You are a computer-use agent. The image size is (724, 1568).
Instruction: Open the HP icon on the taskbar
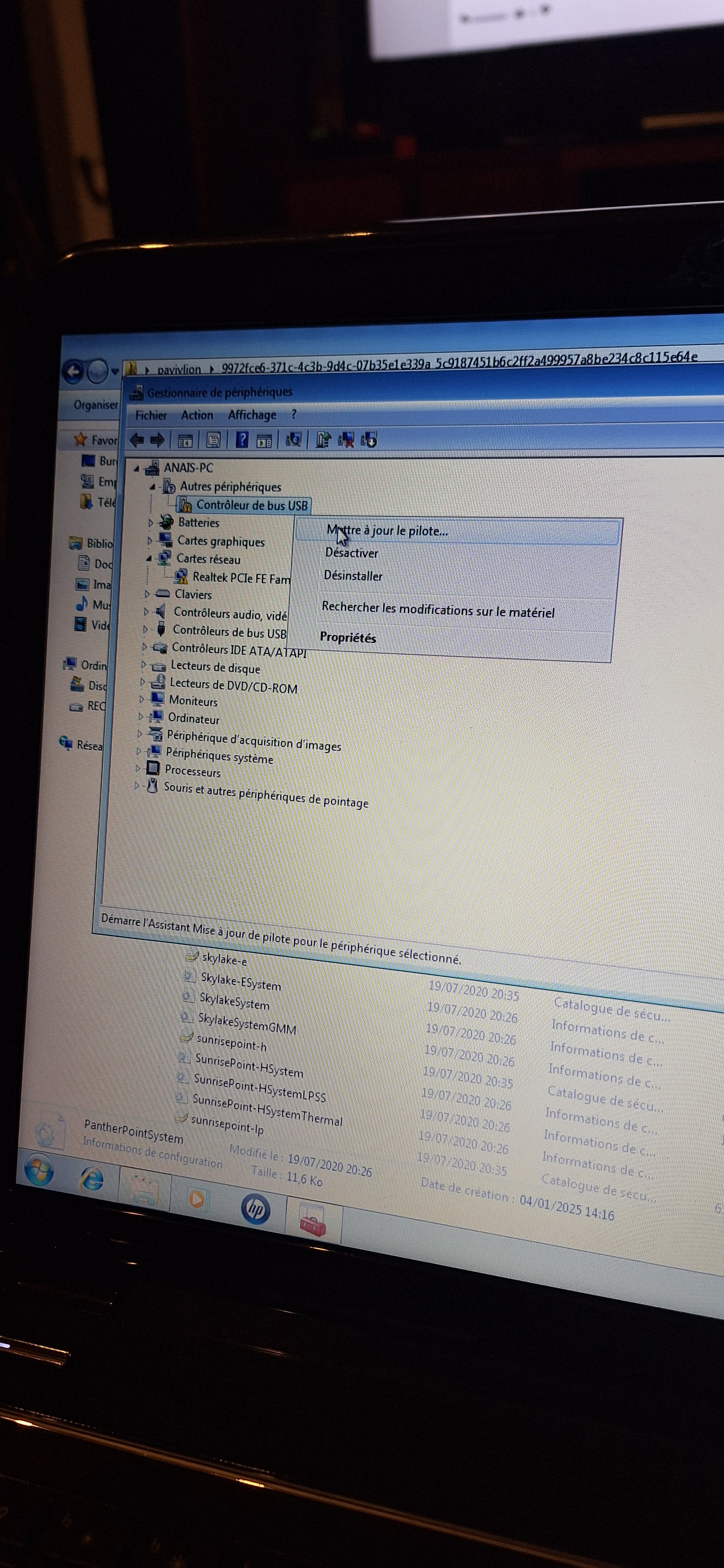(256, 1209)
